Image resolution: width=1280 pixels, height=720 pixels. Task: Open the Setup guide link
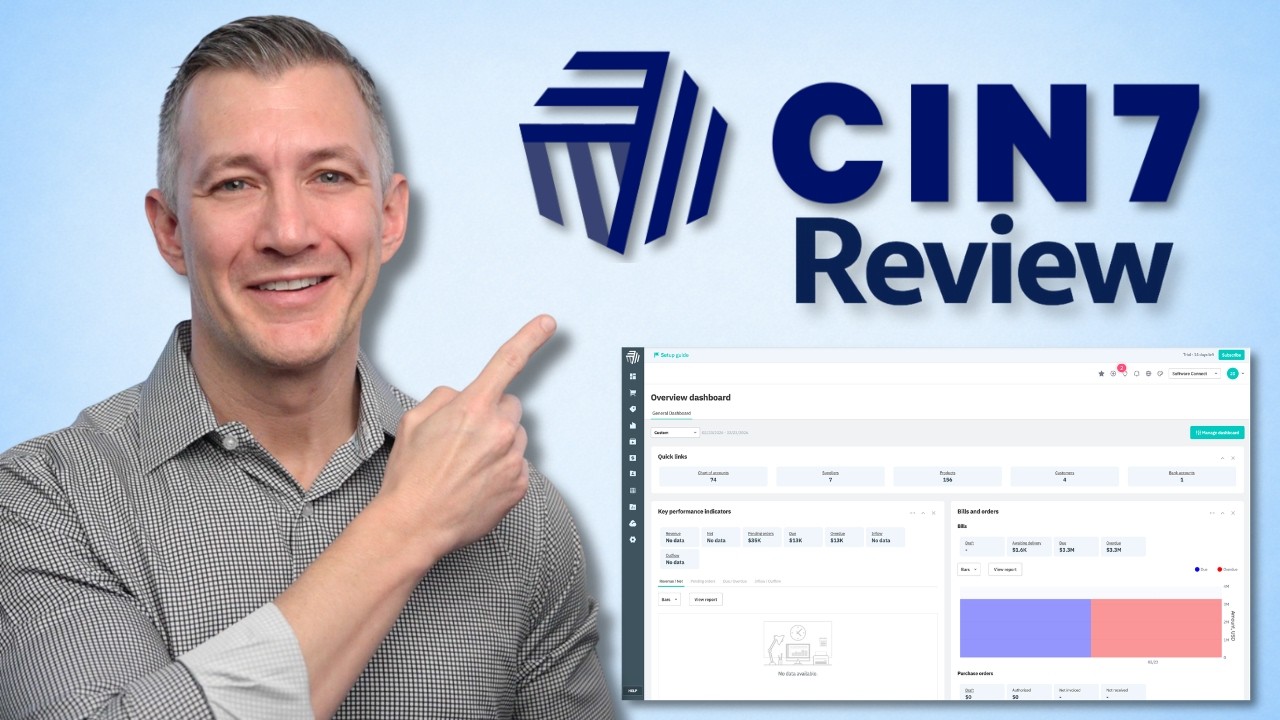(671, 355)
